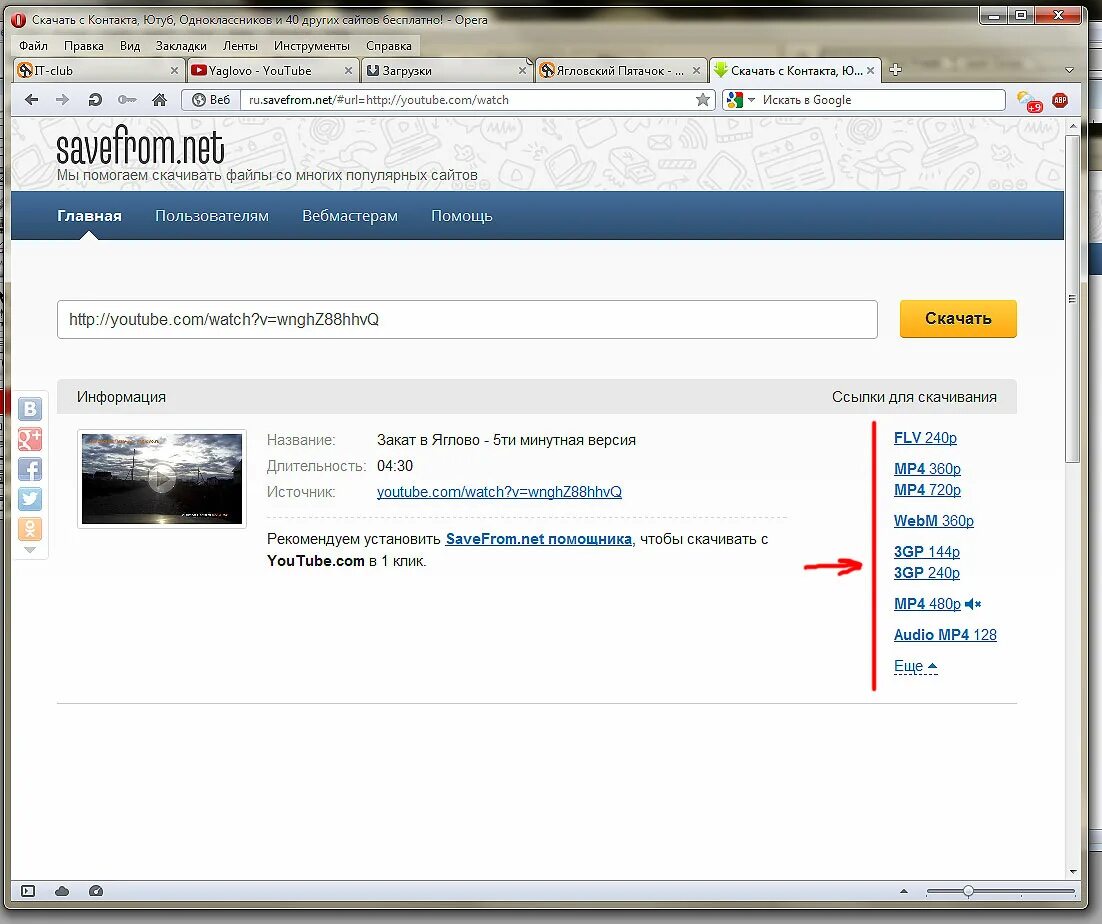Screen dimensions: 1102x924
Task: Close the Загрузки tab
Action: point(522,70)
